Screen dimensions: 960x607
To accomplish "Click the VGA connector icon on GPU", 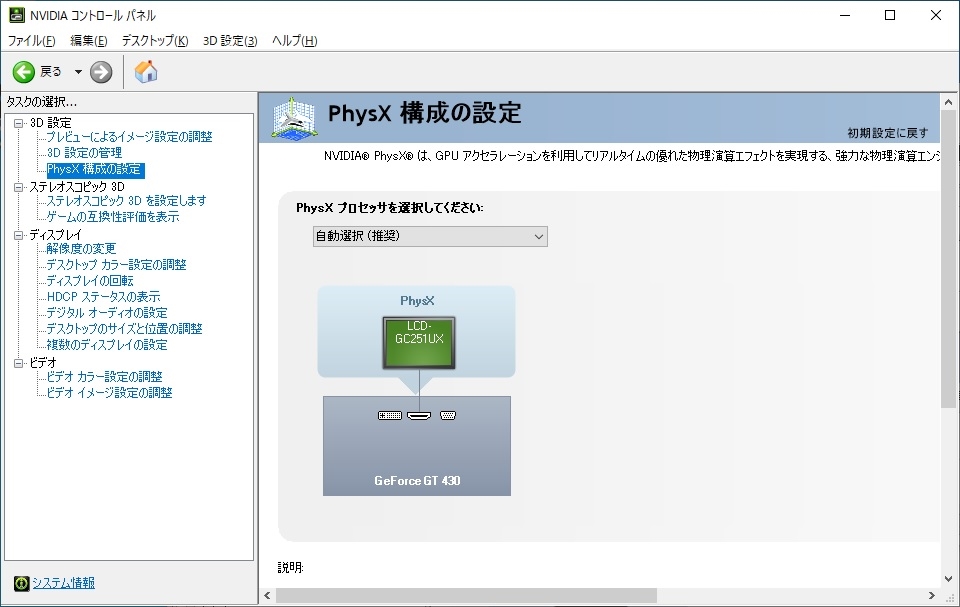I will click(x=448, y=415).
